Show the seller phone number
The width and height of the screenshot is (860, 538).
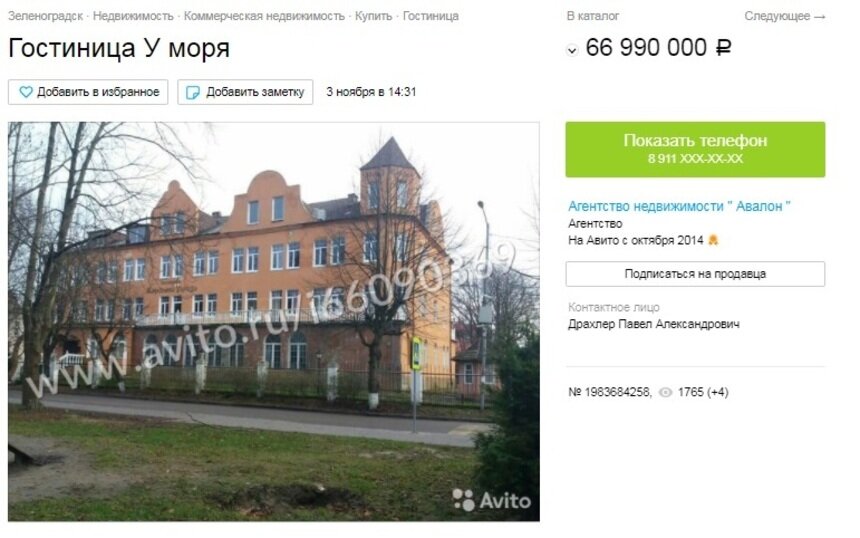(695, 149)
